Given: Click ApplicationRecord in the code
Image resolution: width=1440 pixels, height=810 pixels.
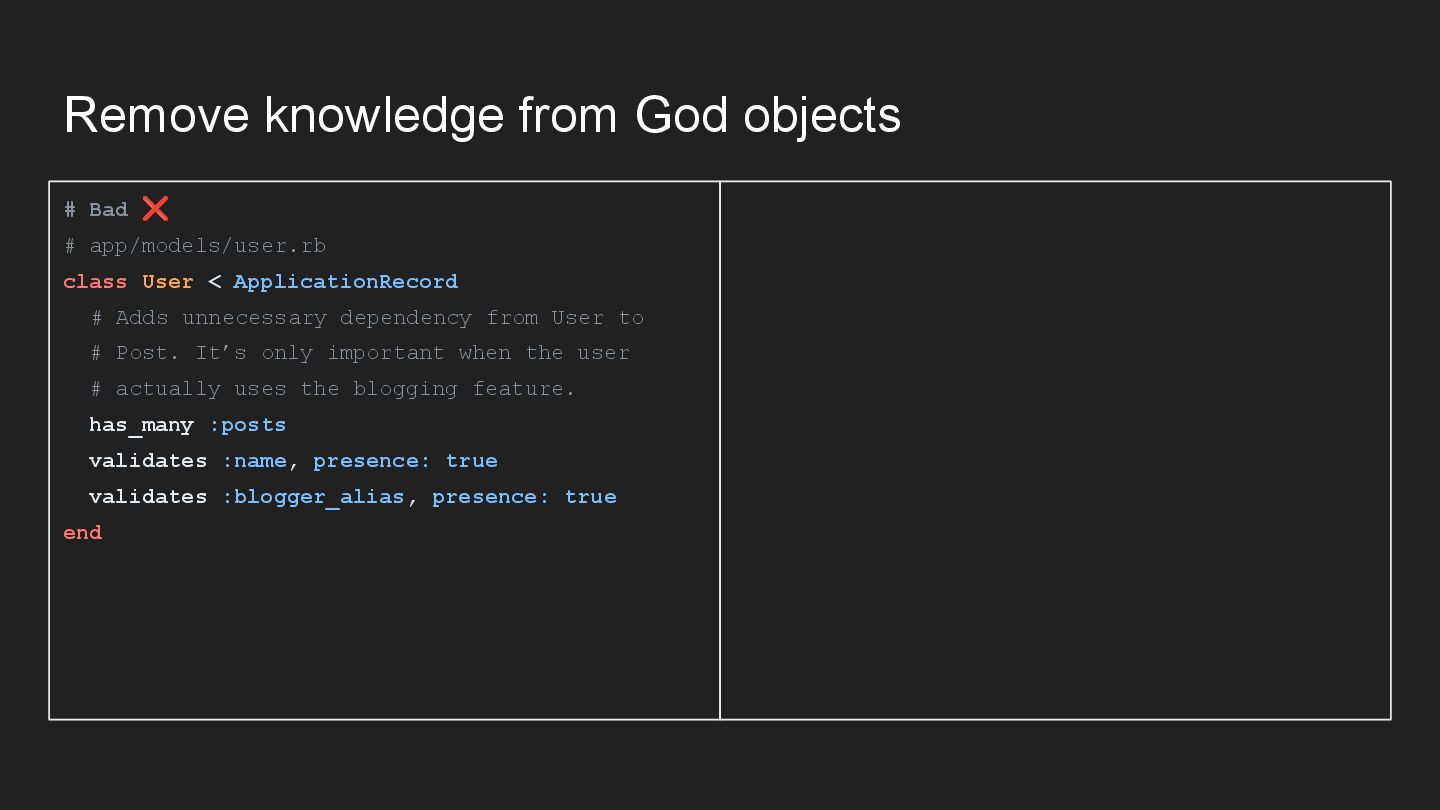Looking at the screenshot, I should click(346, 282).
